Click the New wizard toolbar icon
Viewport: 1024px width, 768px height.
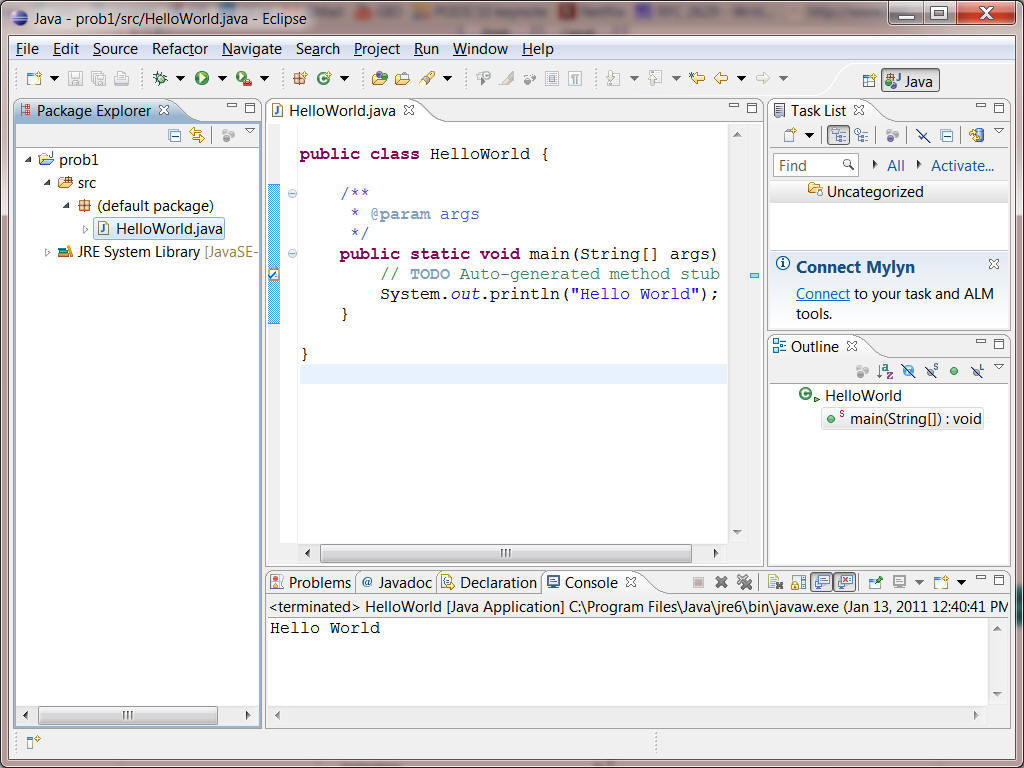tap(34, 78)
